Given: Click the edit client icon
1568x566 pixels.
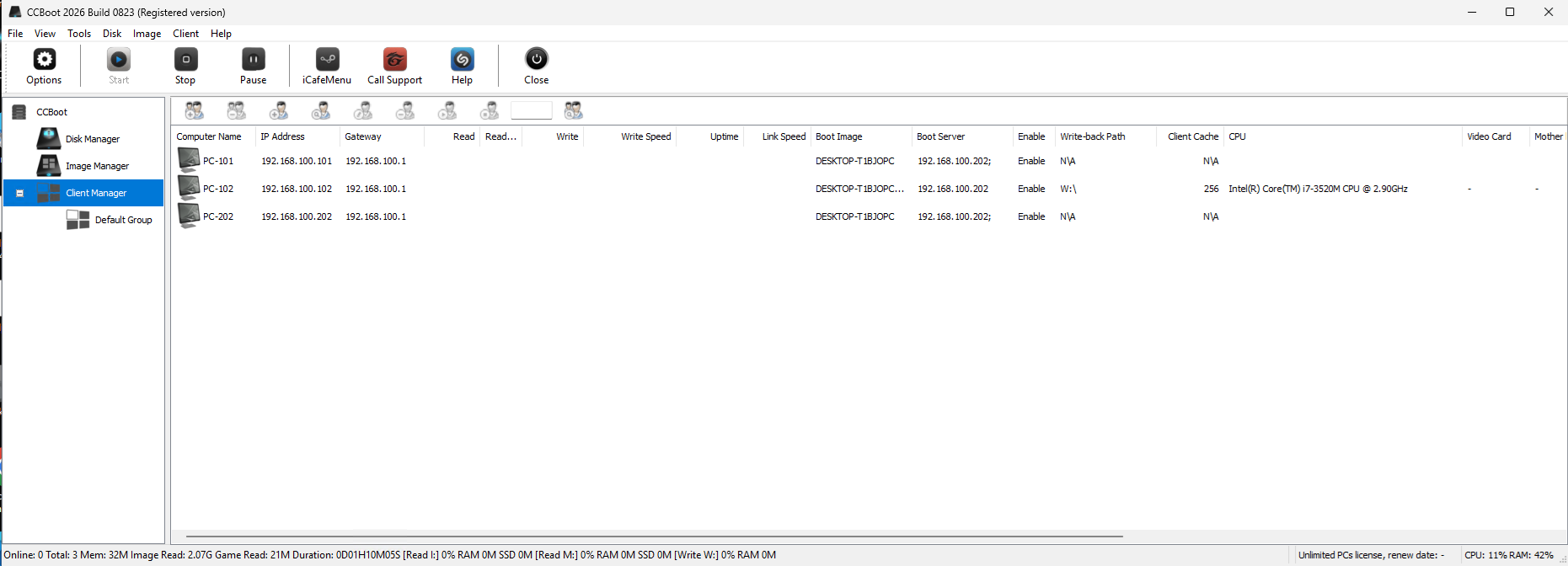Looking at the screenshot, I should click(x=363, y=110).
